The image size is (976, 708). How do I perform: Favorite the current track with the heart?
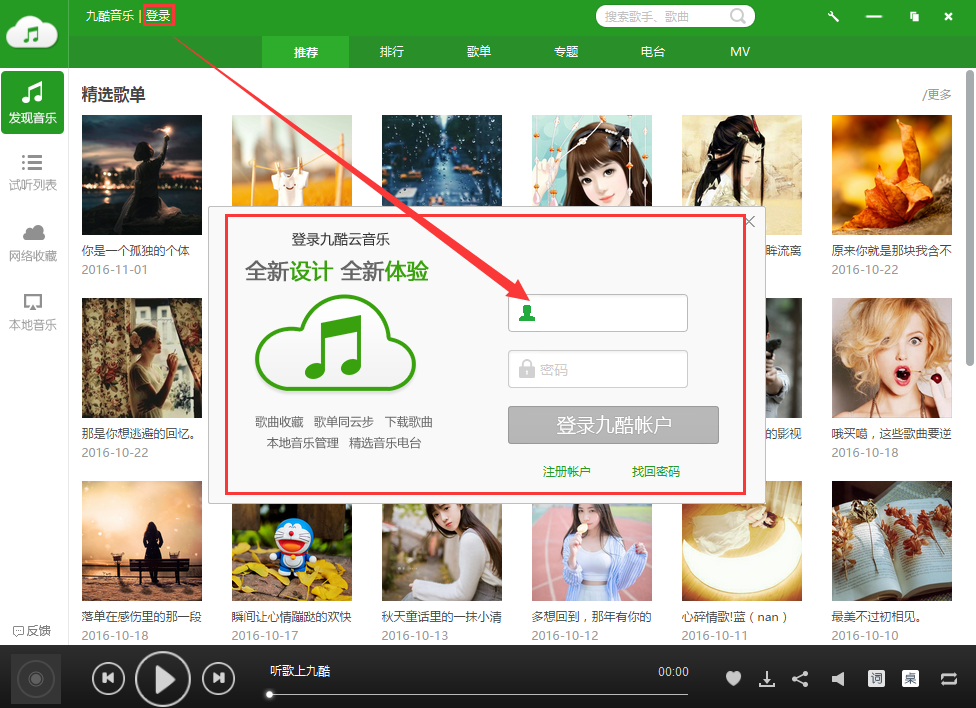(733, 678)
